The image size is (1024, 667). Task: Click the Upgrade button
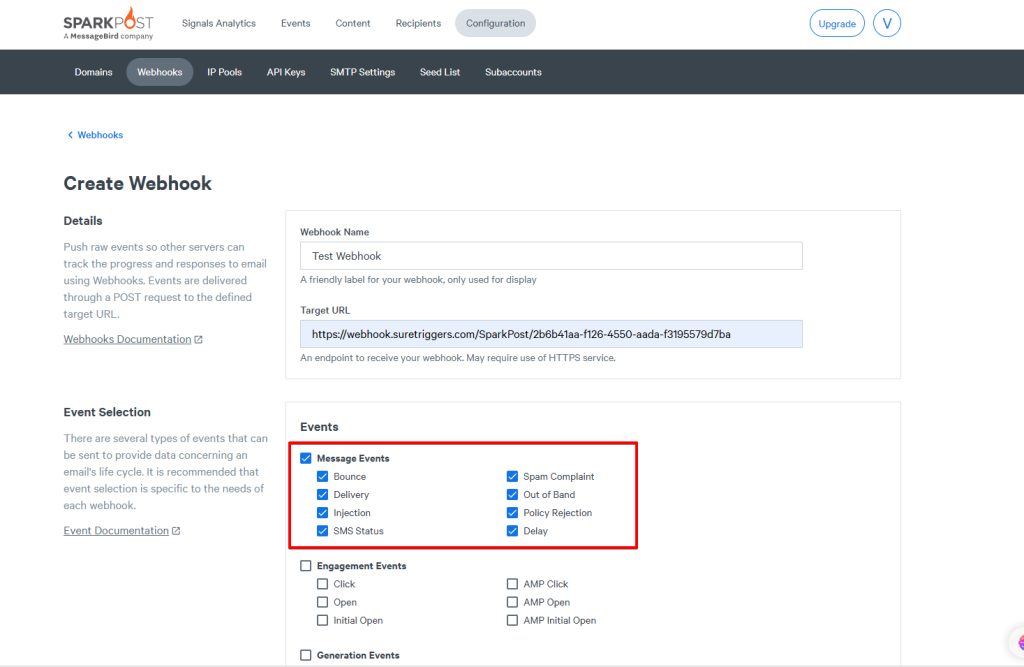click(x=837, y=24)
